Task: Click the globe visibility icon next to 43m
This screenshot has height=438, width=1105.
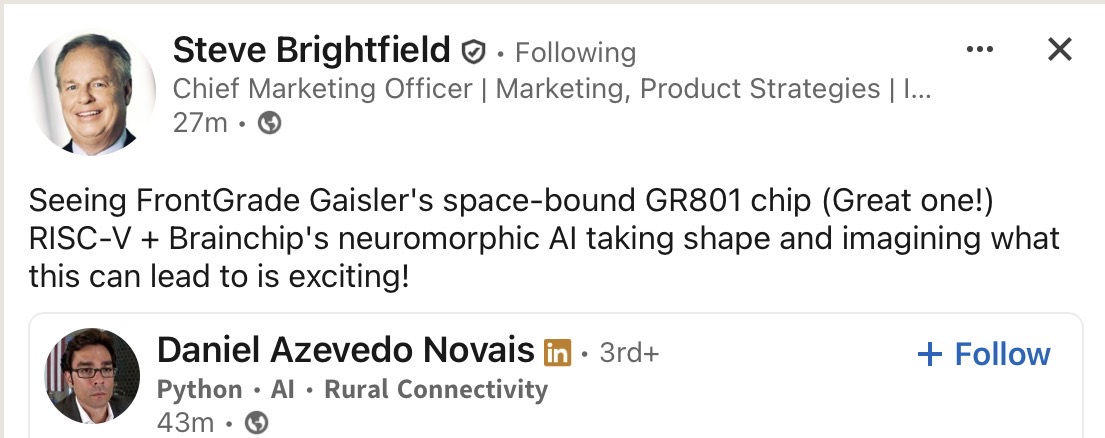Action: tap(257, 423)
